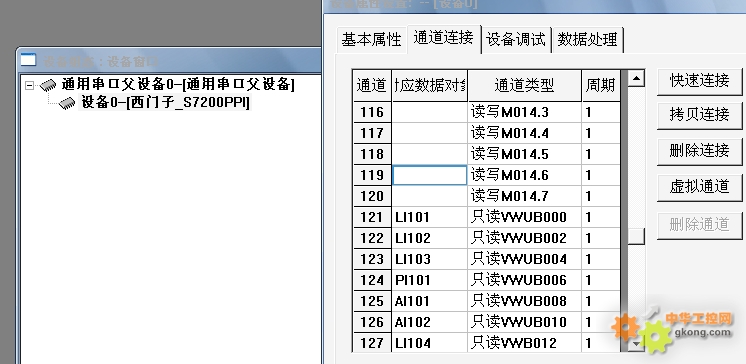The width and height of the screenshot is (746, 364).
Task: Click the AI101 data object cell
Action: pyautogui.click(x=430, y=301)
